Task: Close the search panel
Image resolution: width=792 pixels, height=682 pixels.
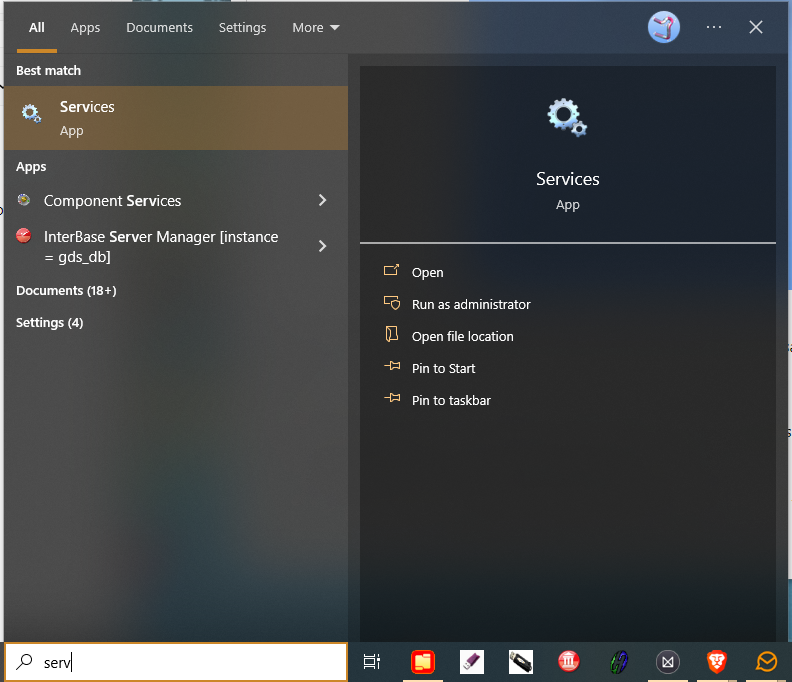Action: point(756,27)
